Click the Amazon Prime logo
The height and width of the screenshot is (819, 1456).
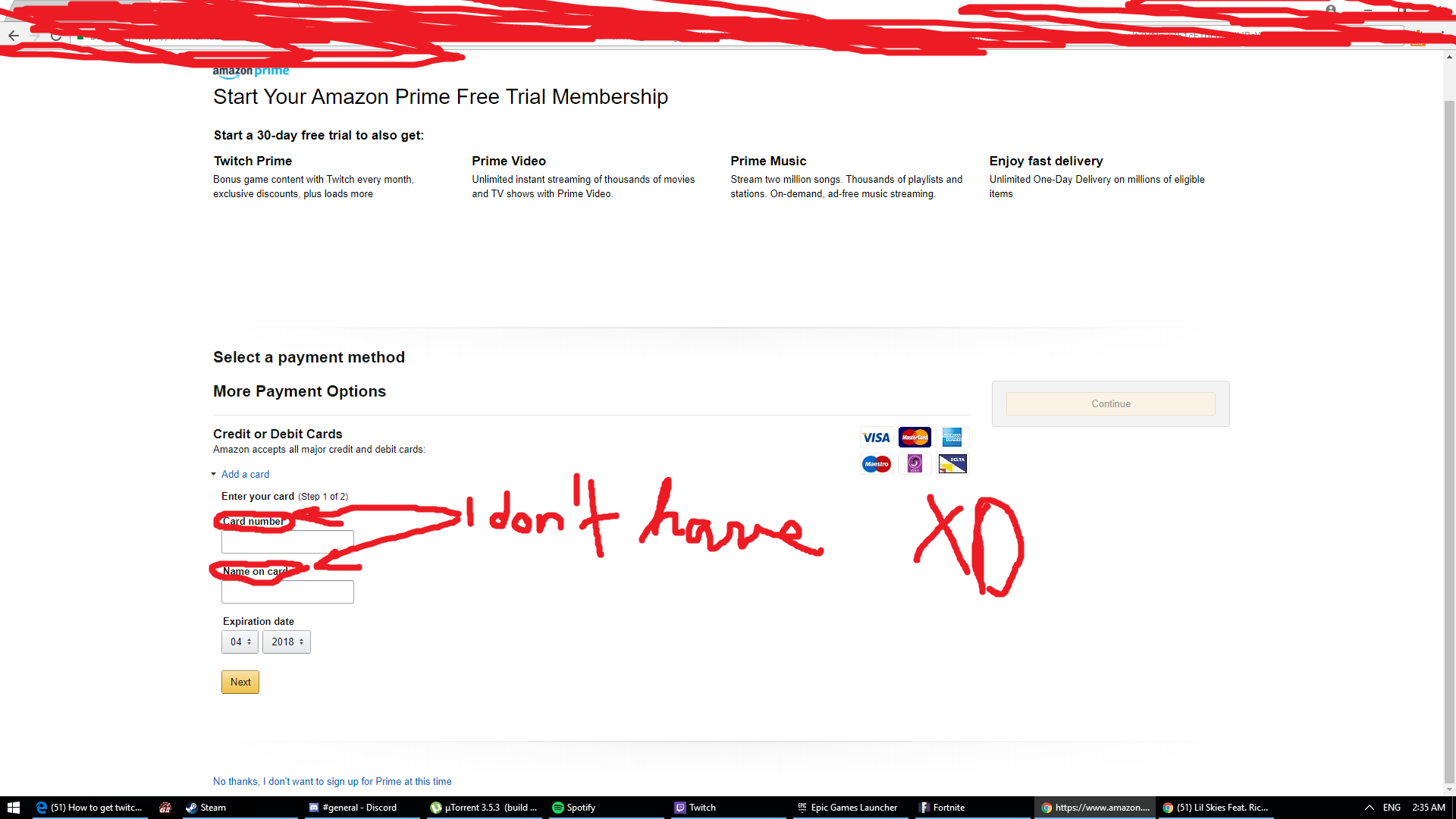coord(251,71)
